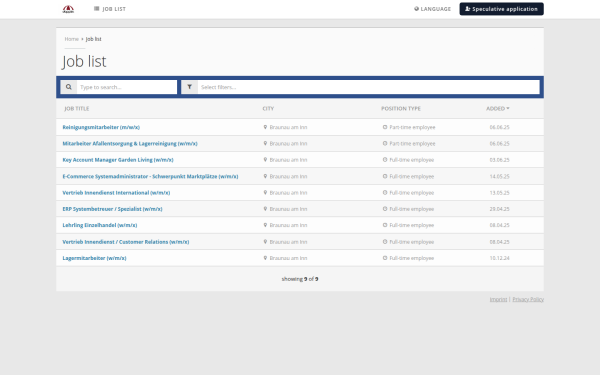Viewport: 600px width, 375px height.
Task: Open the Select filters field
Action: 368,87
